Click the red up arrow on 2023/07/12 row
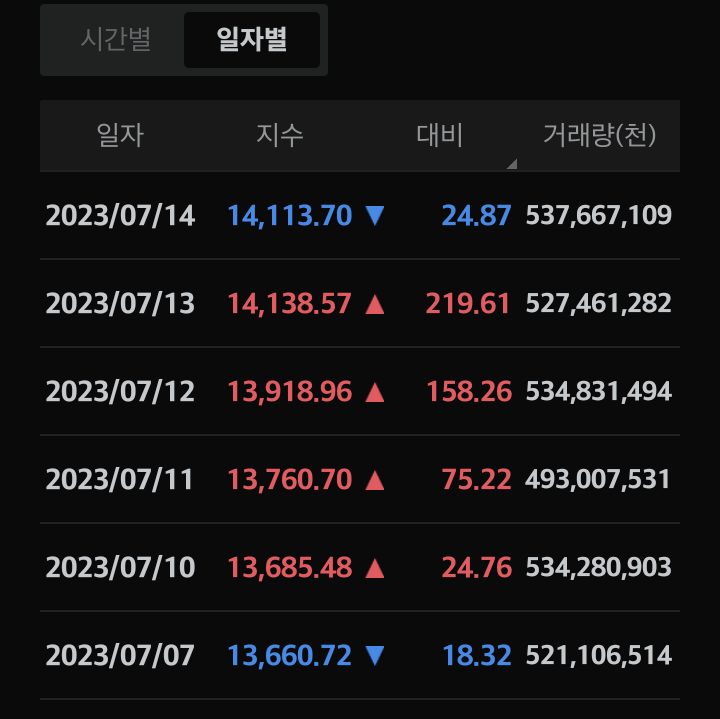This screenshot has width=720, height=719. point(375,392)
